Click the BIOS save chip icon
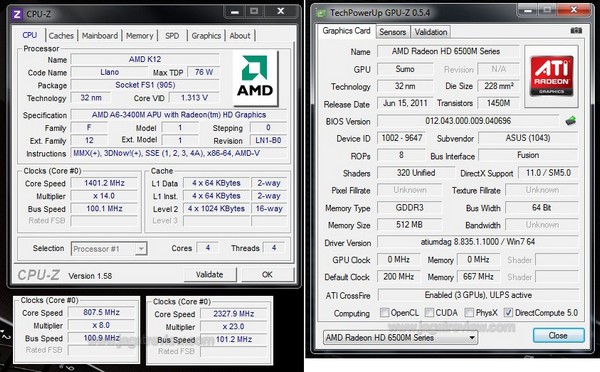The height and width of the screenshot is (372, 600). [571, 121]
